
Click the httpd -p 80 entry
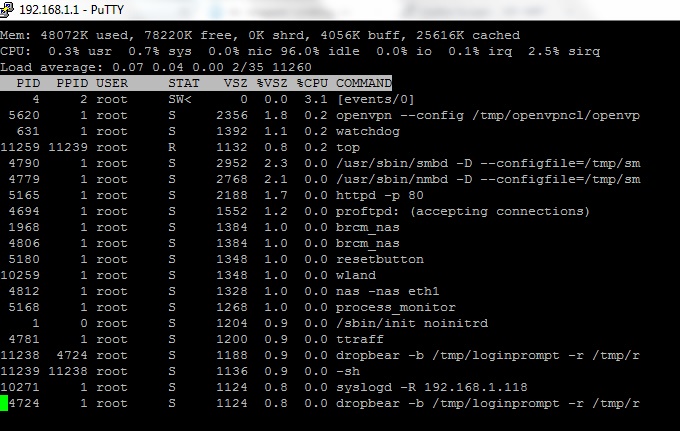click(x=379, y=196)
